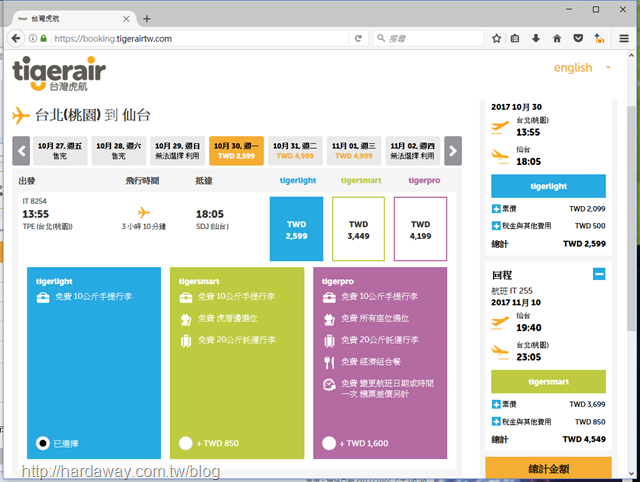Image resolution: width=640 pixels, height=482 pixels.
Task: Open the downloads arrow icon
Action: (536, 38)
